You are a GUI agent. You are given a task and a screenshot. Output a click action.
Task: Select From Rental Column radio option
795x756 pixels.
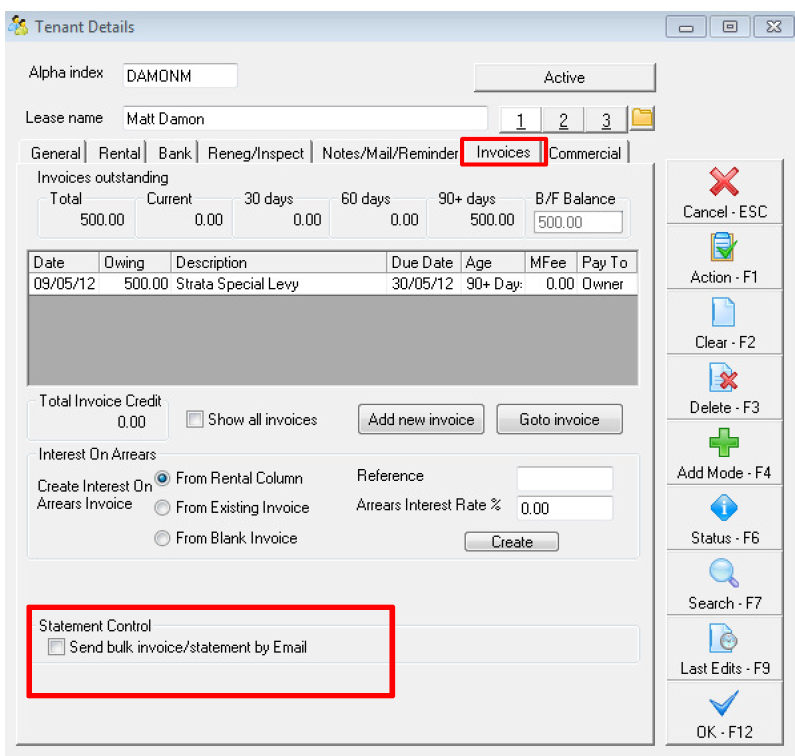pos(162,478)
